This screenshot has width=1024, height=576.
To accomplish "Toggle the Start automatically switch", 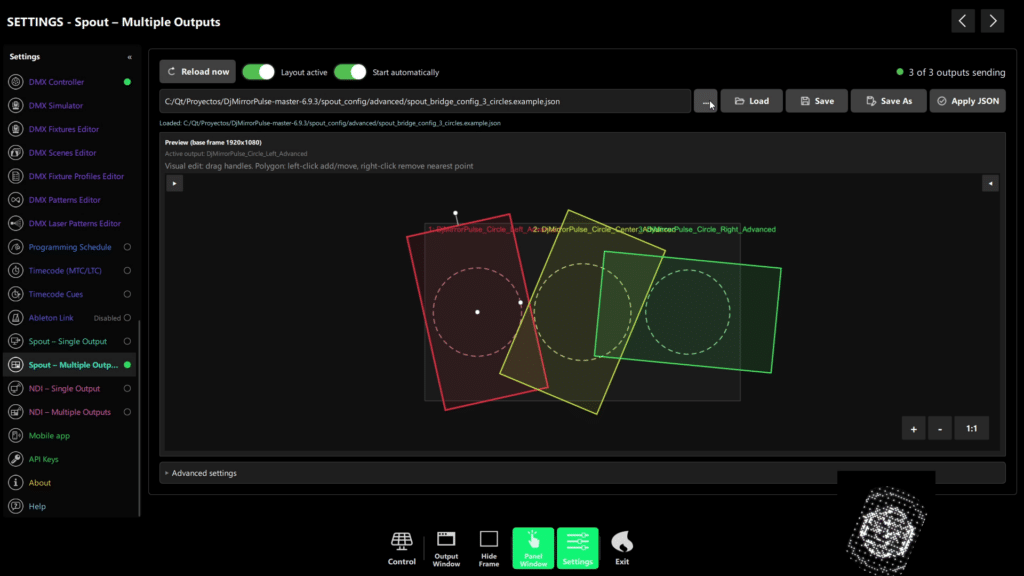I will tap(350, 72).
